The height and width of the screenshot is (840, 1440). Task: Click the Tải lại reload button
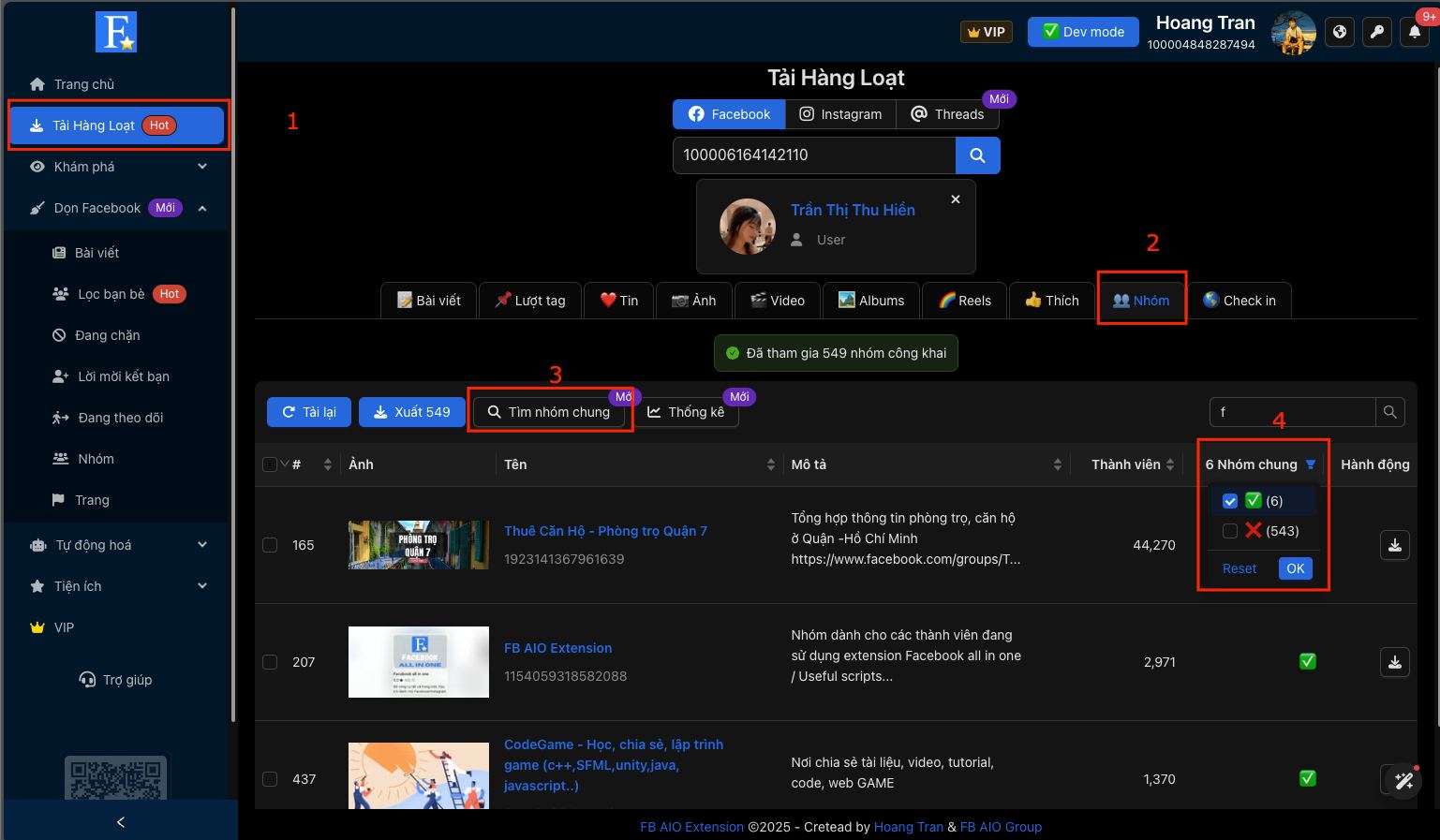tap(309, 412)
